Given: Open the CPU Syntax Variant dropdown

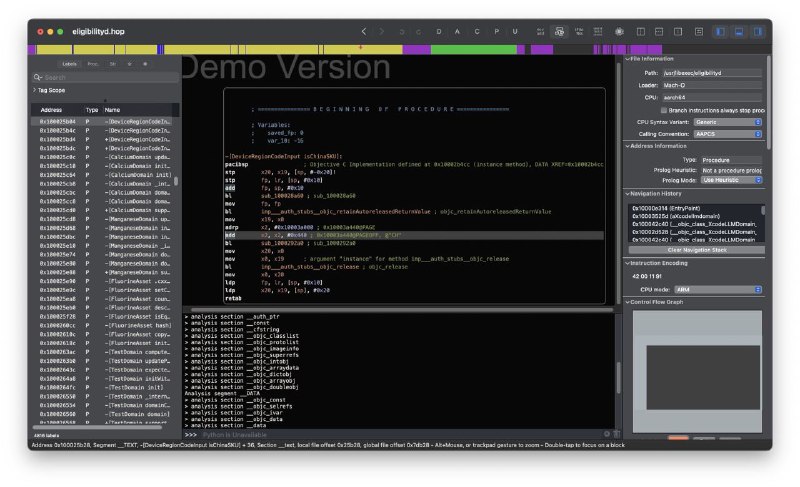Looking at the screenshot, I should [x=728, y=122].
